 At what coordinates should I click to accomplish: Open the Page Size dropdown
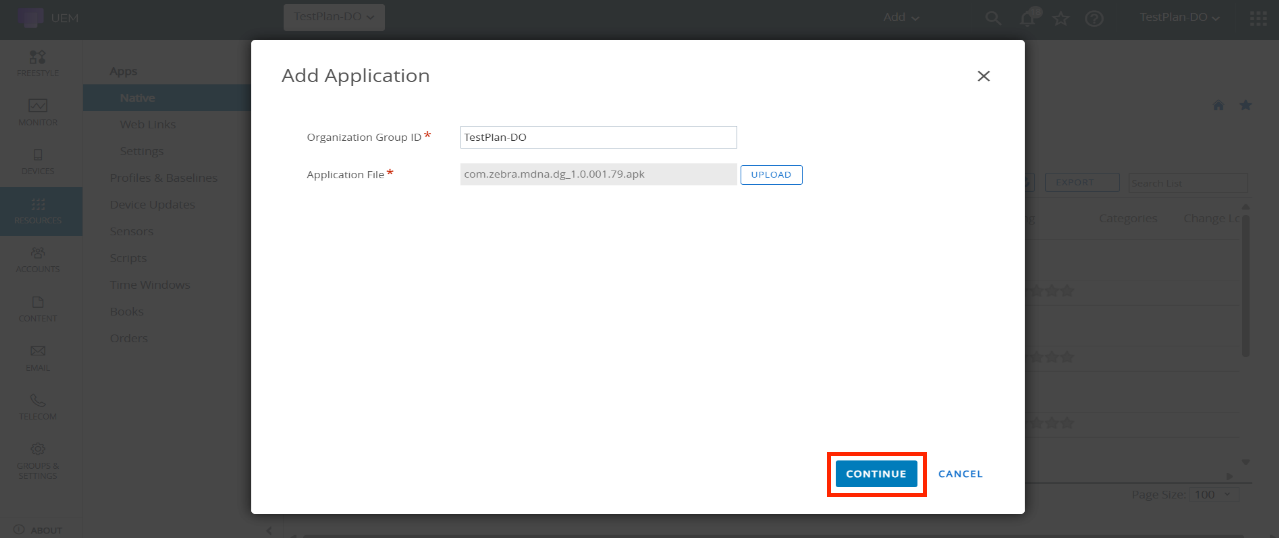1215,495
